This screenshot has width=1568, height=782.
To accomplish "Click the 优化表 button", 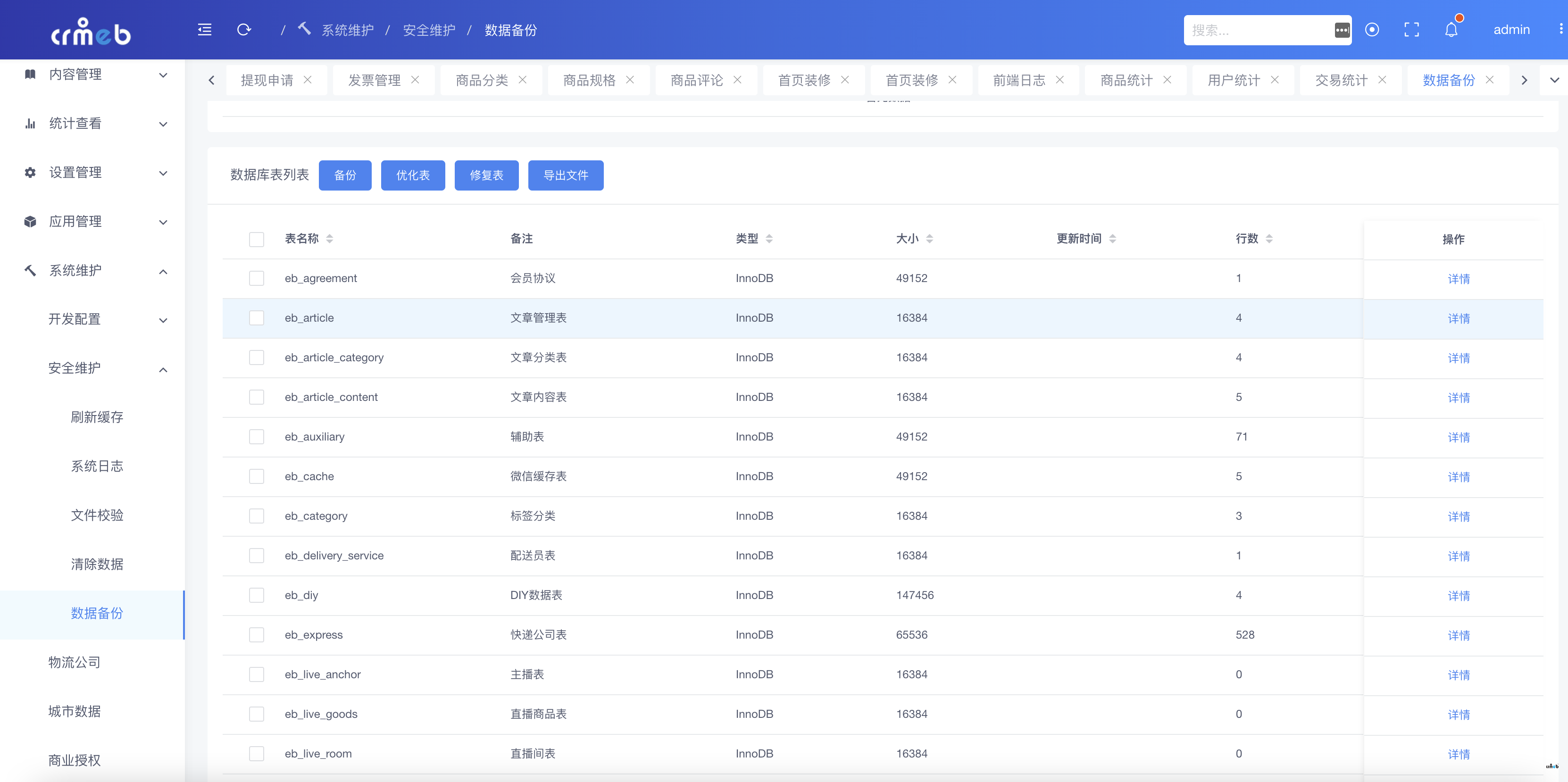I will (x=413, y=175).
